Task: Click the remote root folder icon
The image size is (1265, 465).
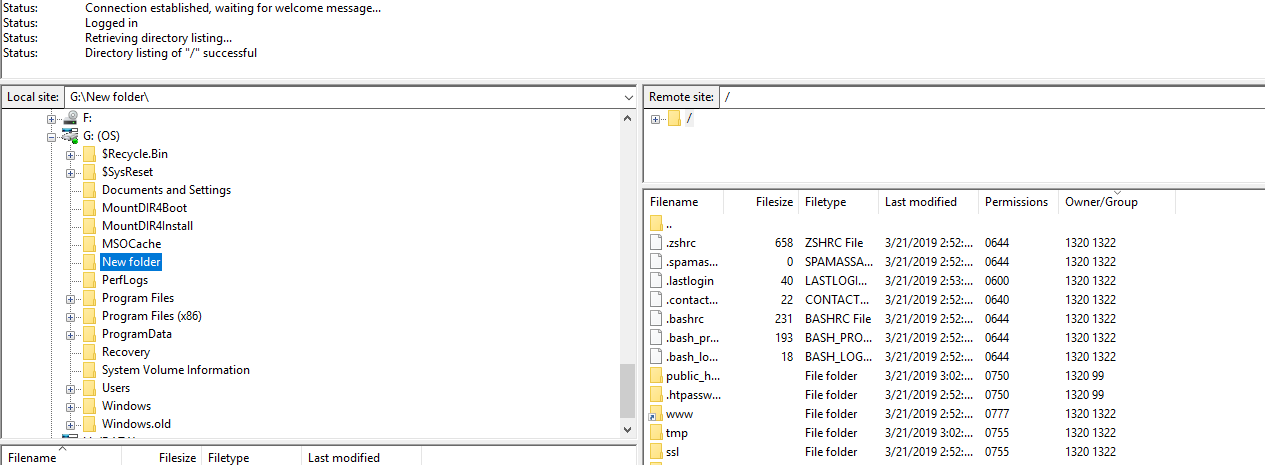Action: click(x=674, y=119)
